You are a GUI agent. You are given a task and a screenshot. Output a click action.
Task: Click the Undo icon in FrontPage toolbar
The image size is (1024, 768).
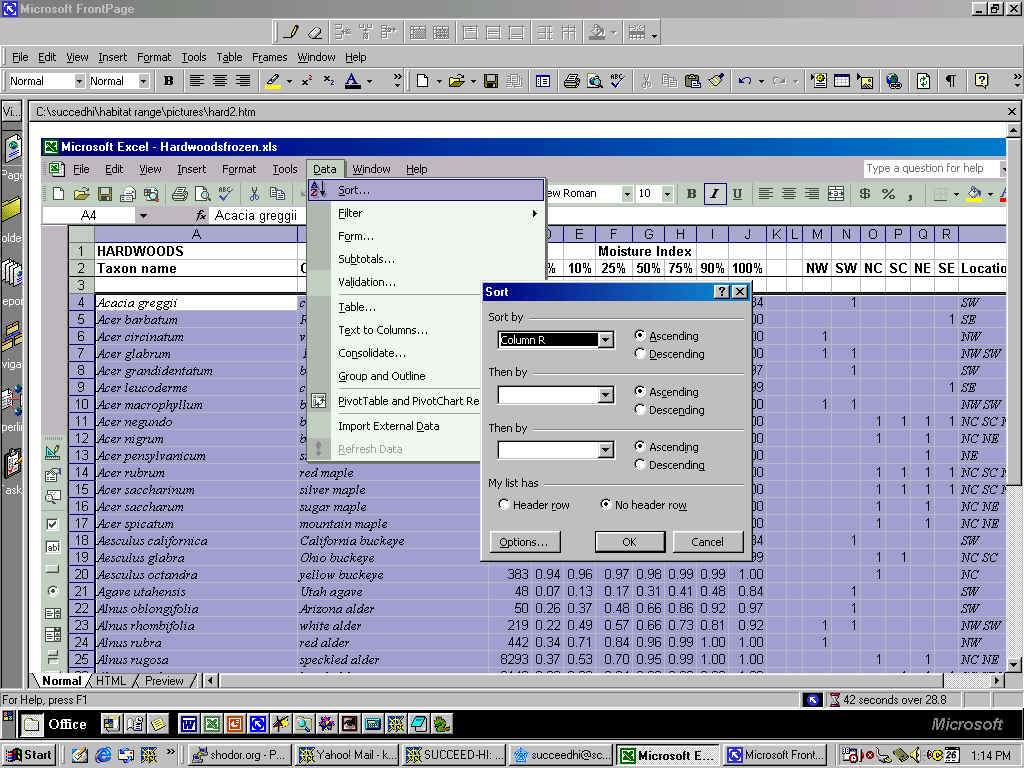point(744,81)
